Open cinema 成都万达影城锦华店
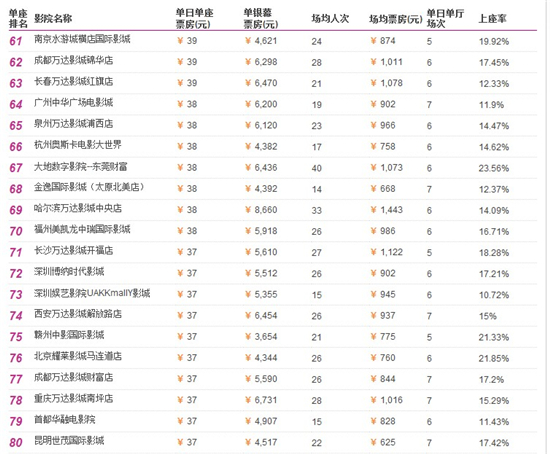 [74, 60]
